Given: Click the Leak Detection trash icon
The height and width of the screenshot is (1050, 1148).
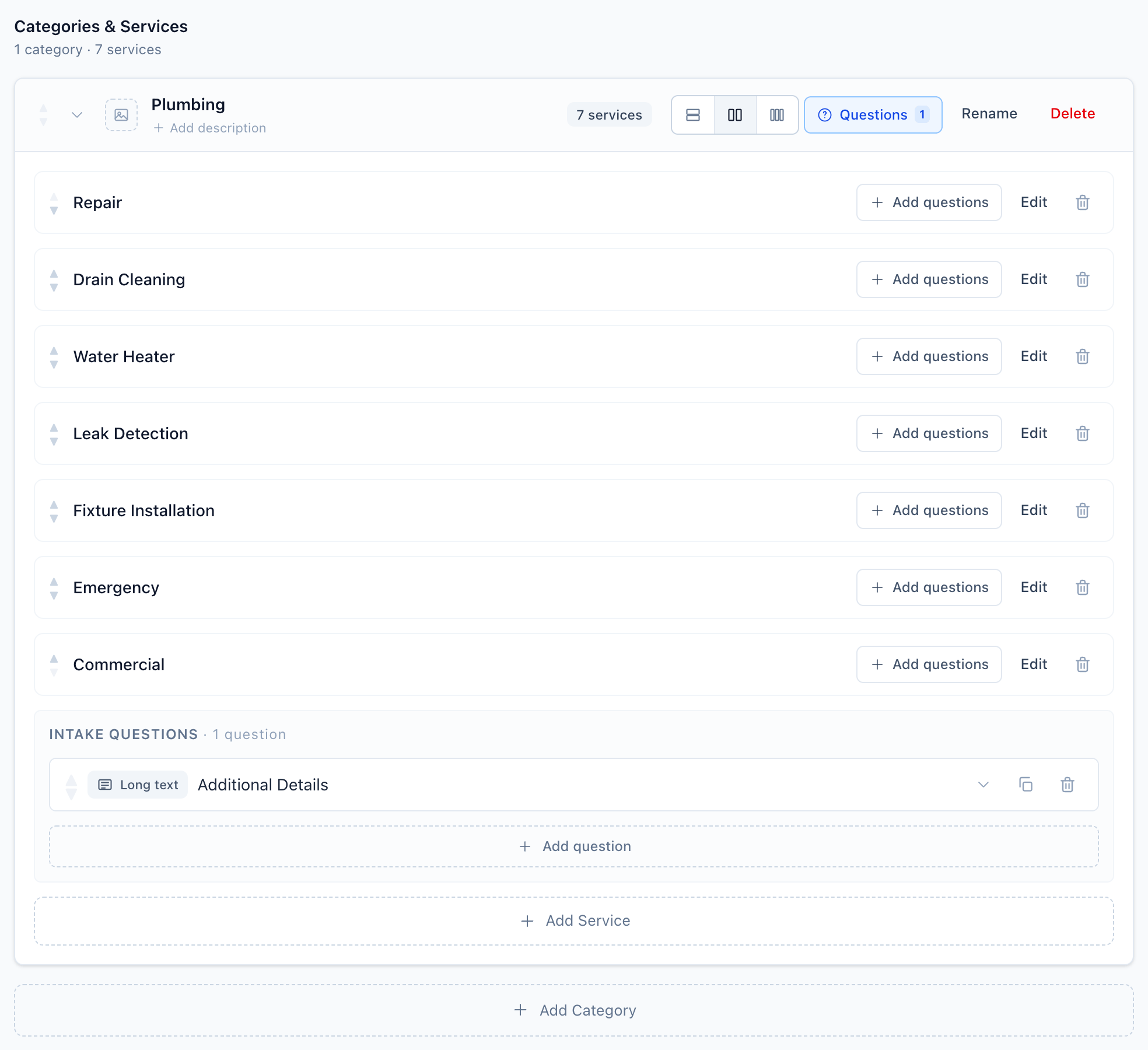Looking at the screenshot, I should click(1083, 433).
